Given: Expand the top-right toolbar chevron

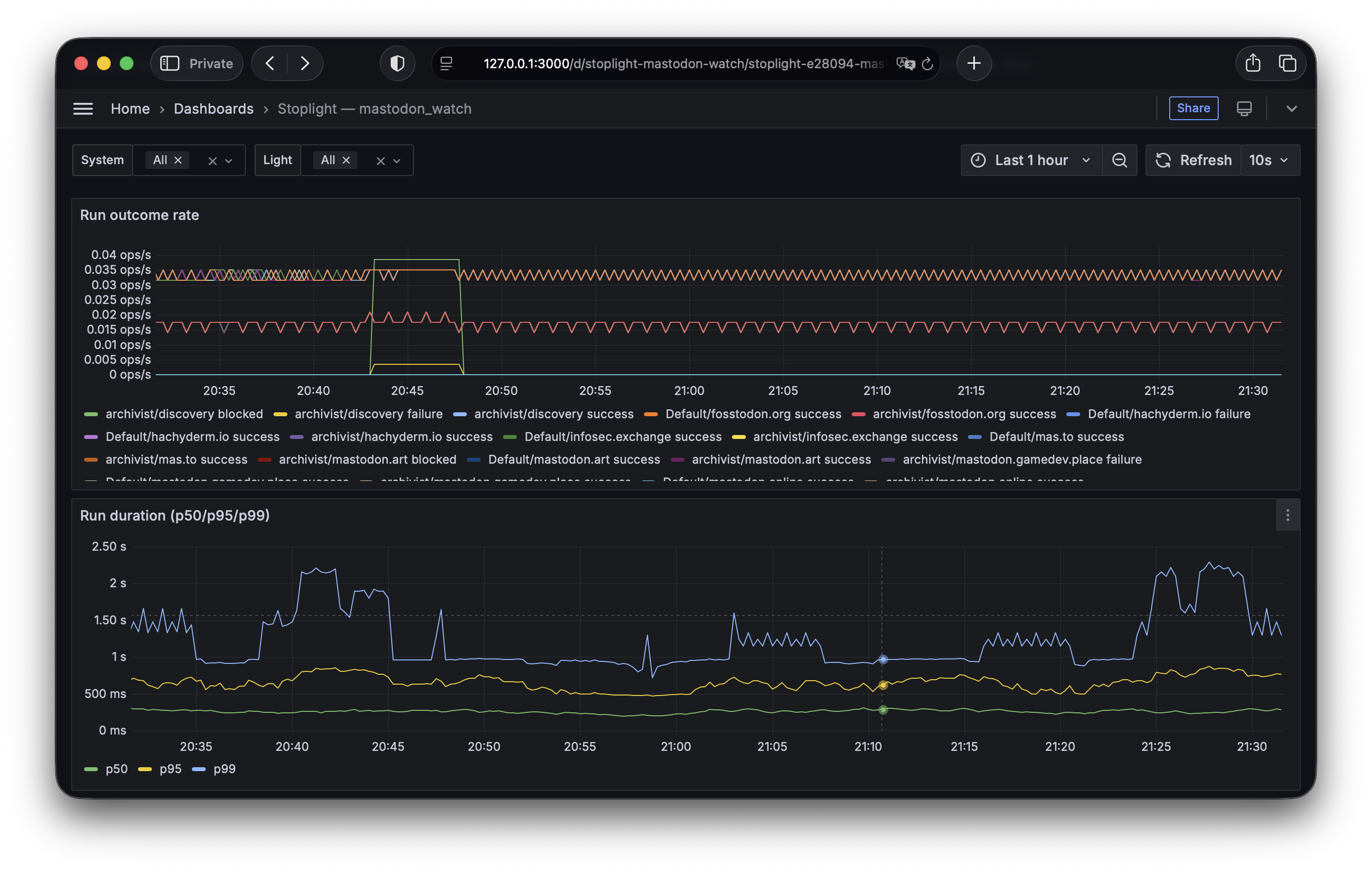Looking at the screenshot, I should coord(1291,109).
